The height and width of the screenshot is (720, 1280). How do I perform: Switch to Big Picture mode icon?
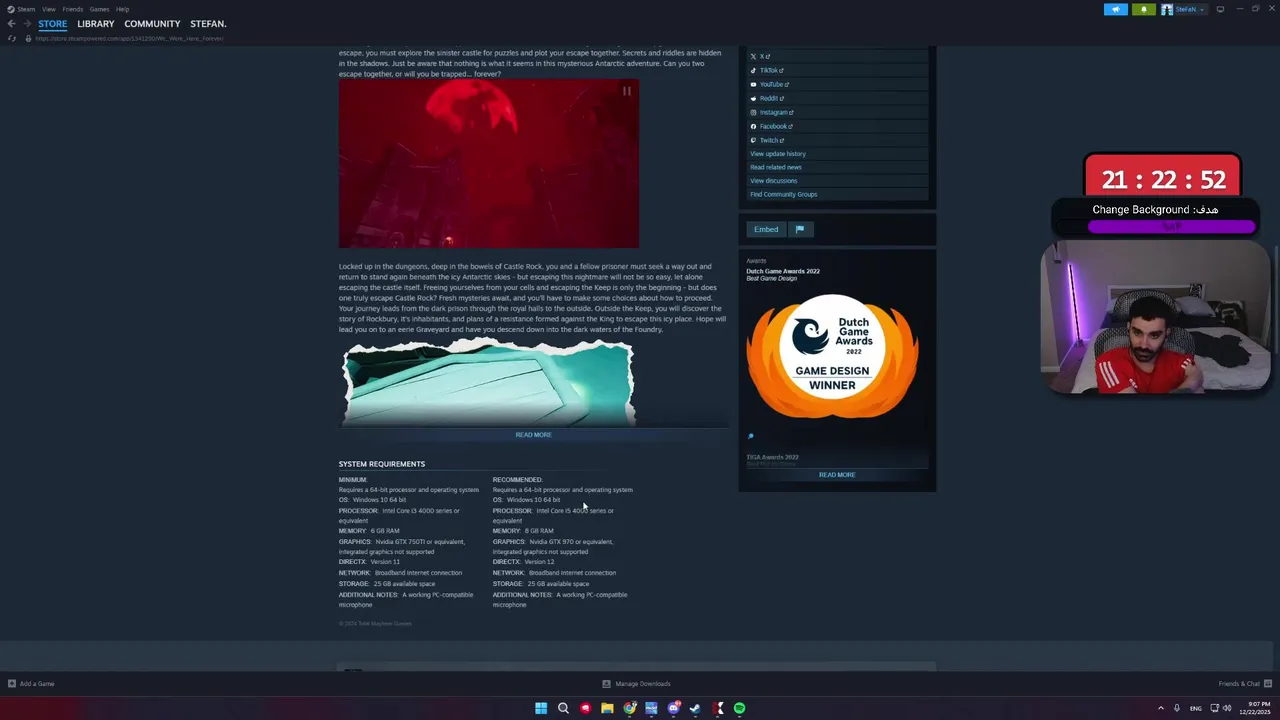1220,9
